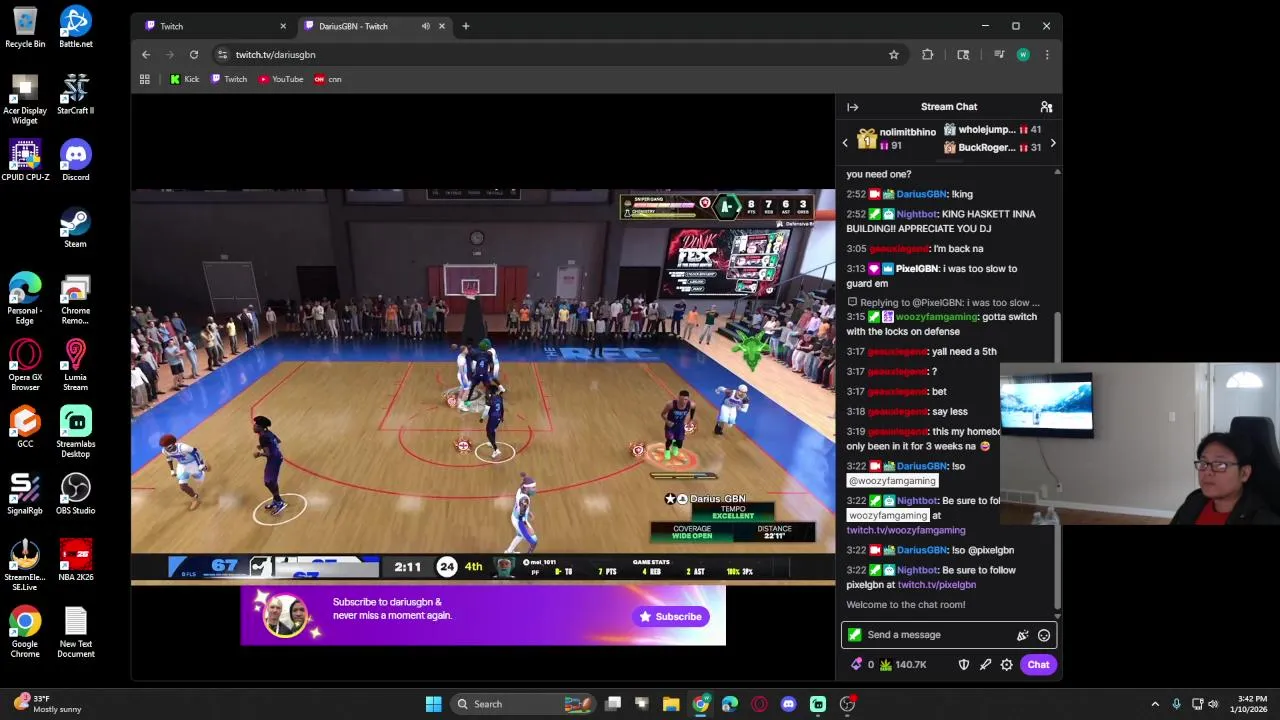The height and width of the screenshot is (720, 1280).
Task: Open twitch.tv/pixelgbn link in chat
Action: (936, 585)
